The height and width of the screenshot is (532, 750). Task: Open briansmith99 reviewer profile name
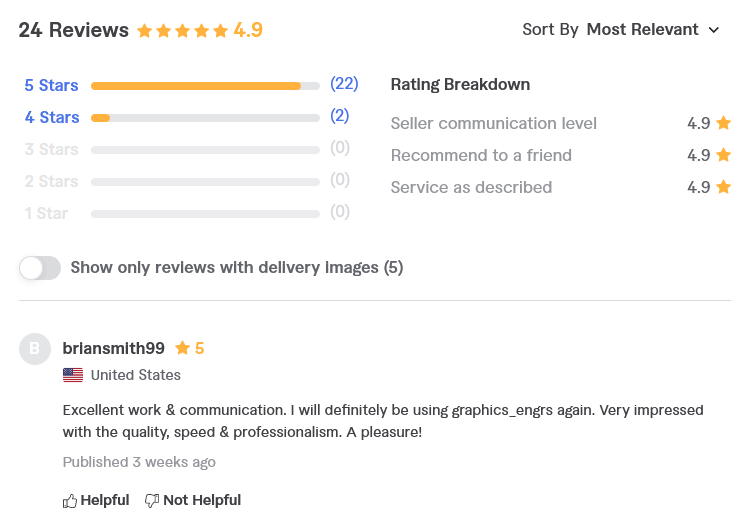pos(114,348)
